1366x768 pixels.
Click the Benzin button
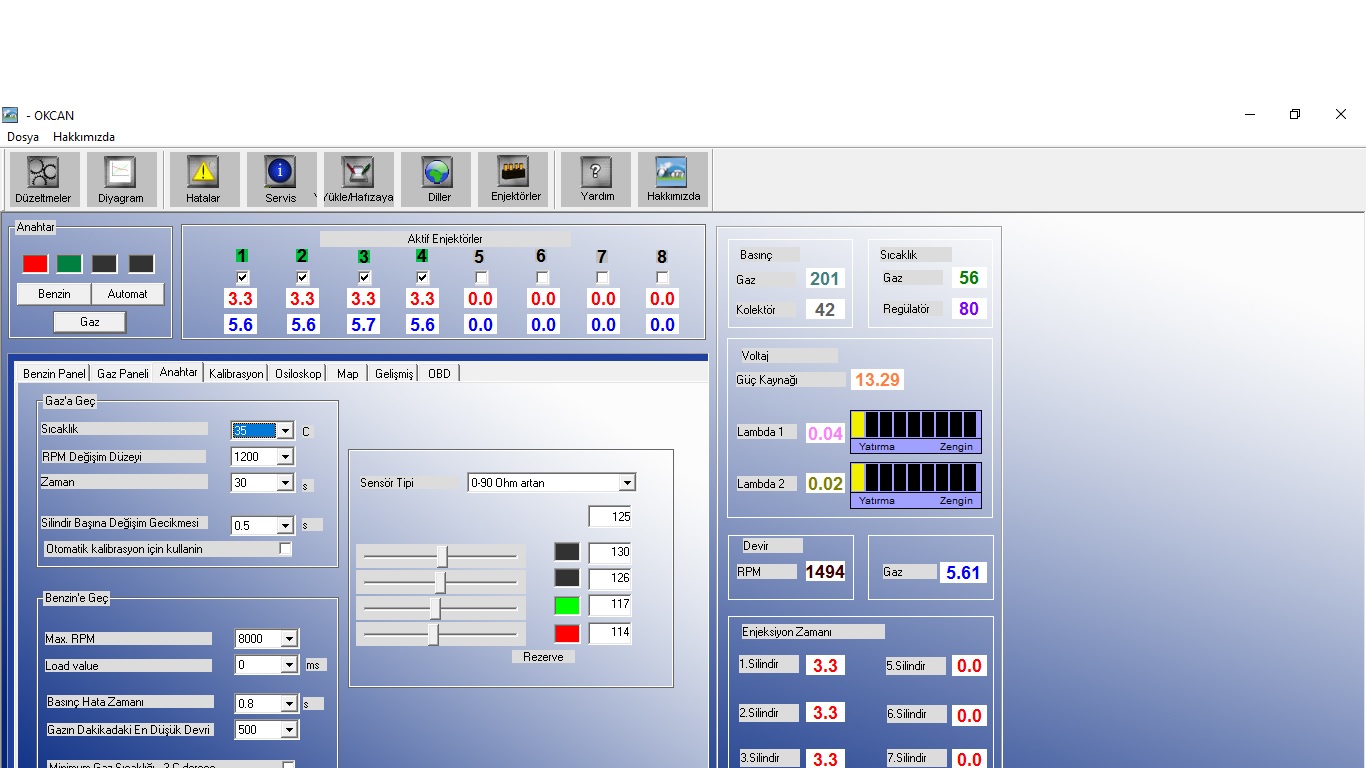coord(54,294)
